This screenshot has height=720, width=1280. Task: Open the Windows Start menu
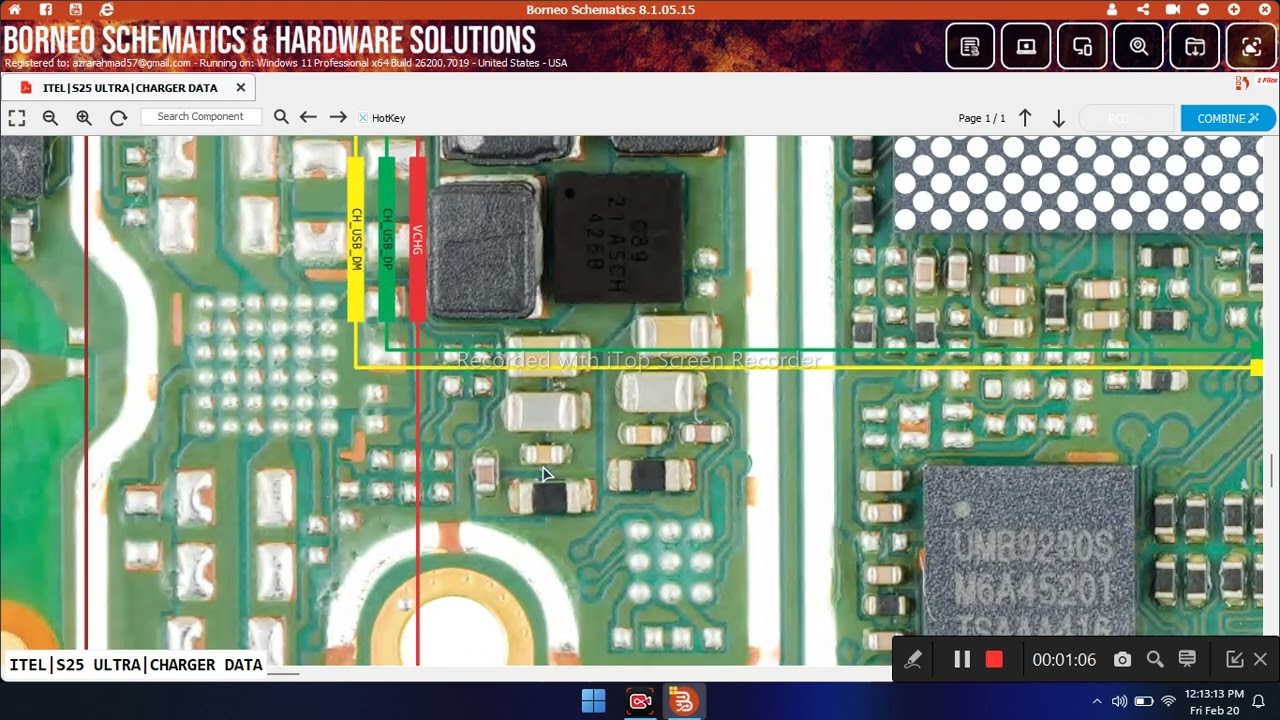click(x=593, y=701)
